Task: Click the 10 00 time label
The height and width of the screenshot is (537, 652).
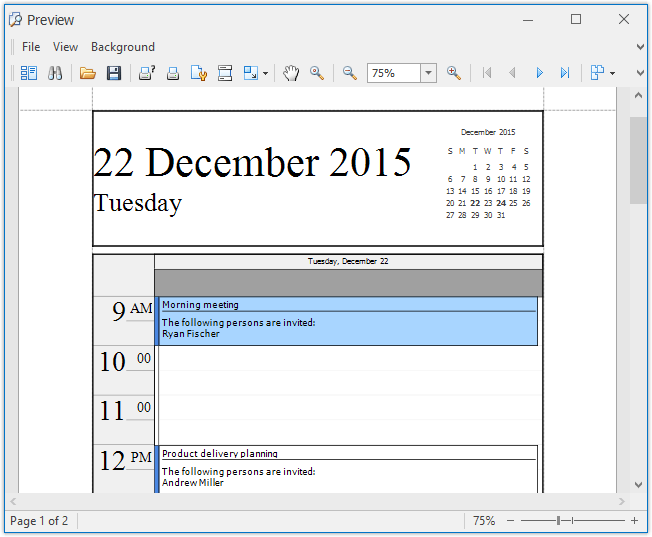Action: (x=125, y=361)
